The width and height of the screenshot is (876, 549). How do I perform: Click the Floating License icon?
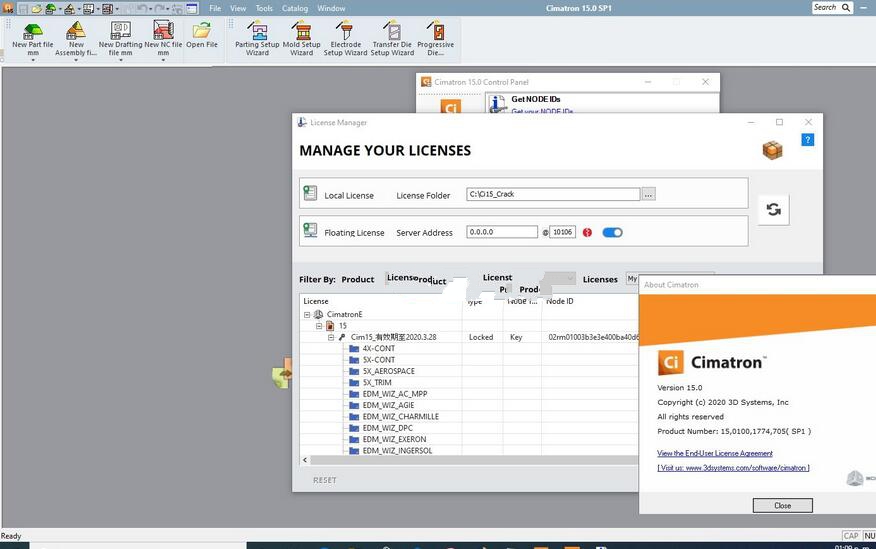[310, 230]
